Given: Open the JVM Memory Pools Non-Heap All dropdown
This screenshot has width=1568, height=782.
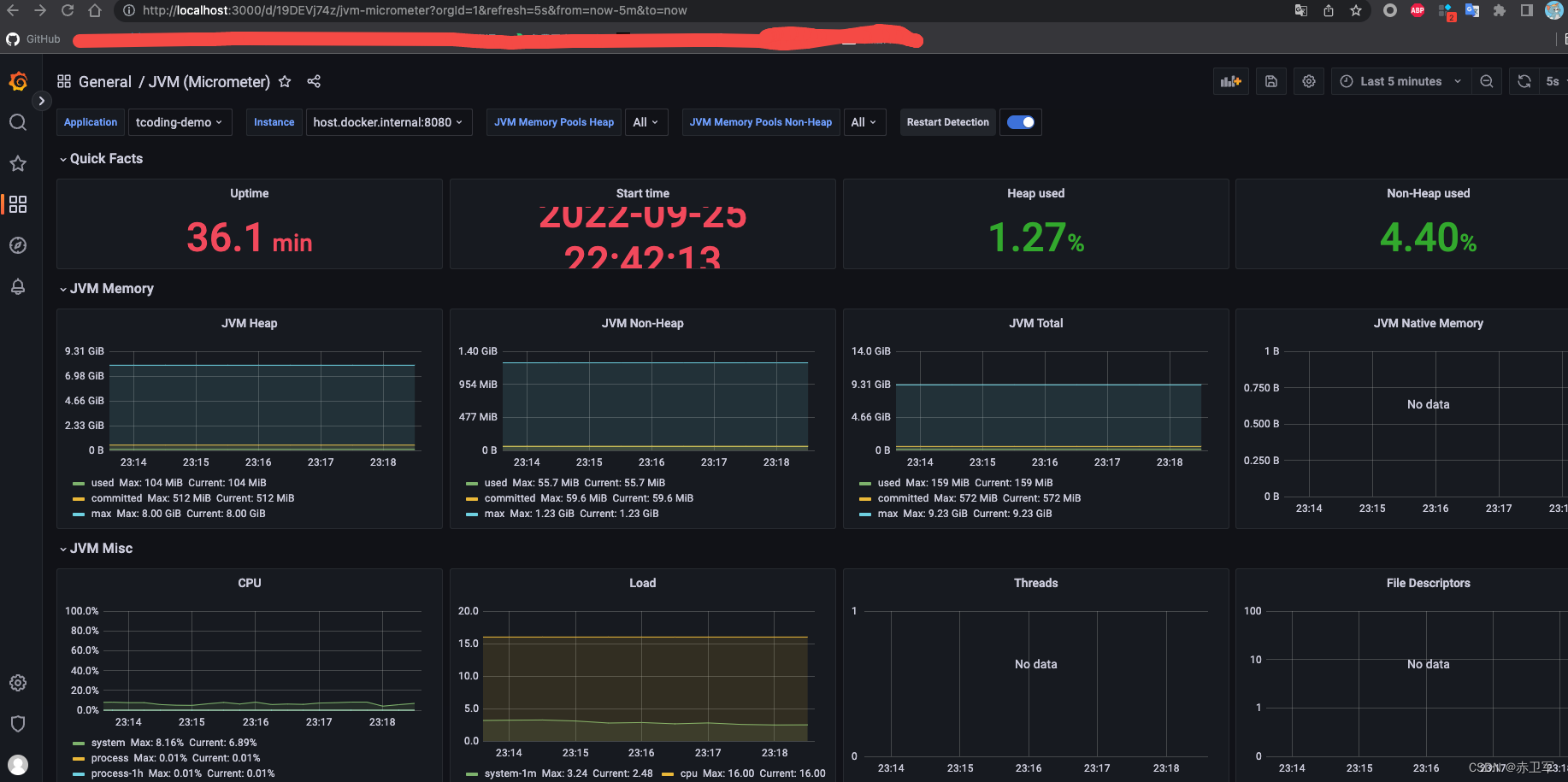Looking at the screenshot, I should point(864,122).
